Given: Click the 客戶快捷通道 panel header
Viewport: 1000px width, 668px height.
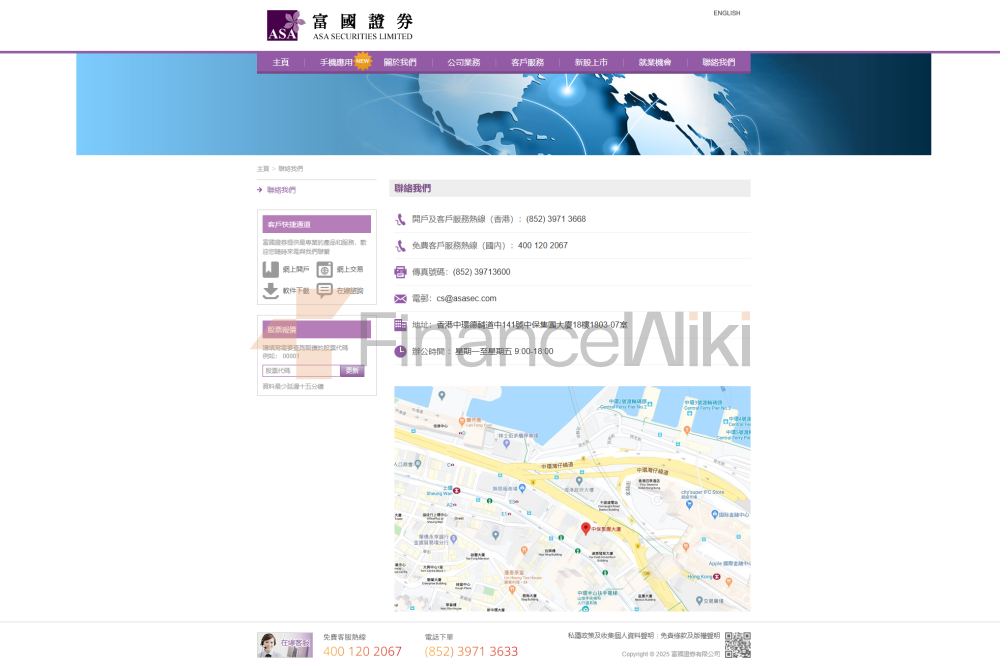Looking at the screenshot, I should (x=316, y=224).
